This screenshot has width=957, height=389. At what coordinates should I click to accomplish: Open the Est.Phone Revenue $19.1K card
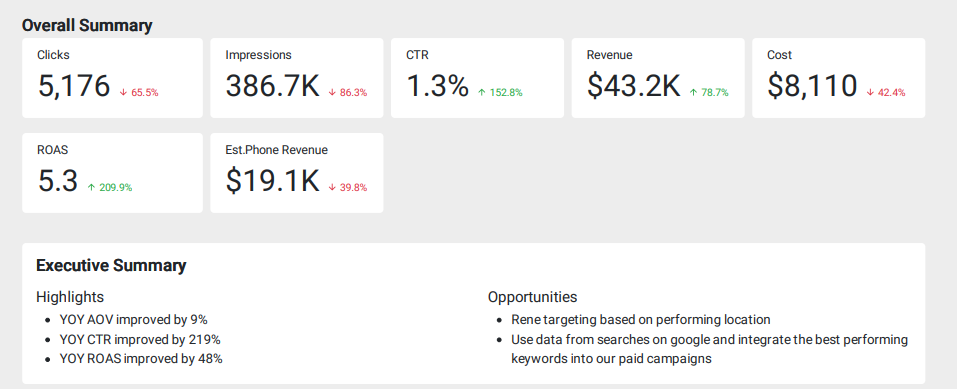click(x=297, y=173)
